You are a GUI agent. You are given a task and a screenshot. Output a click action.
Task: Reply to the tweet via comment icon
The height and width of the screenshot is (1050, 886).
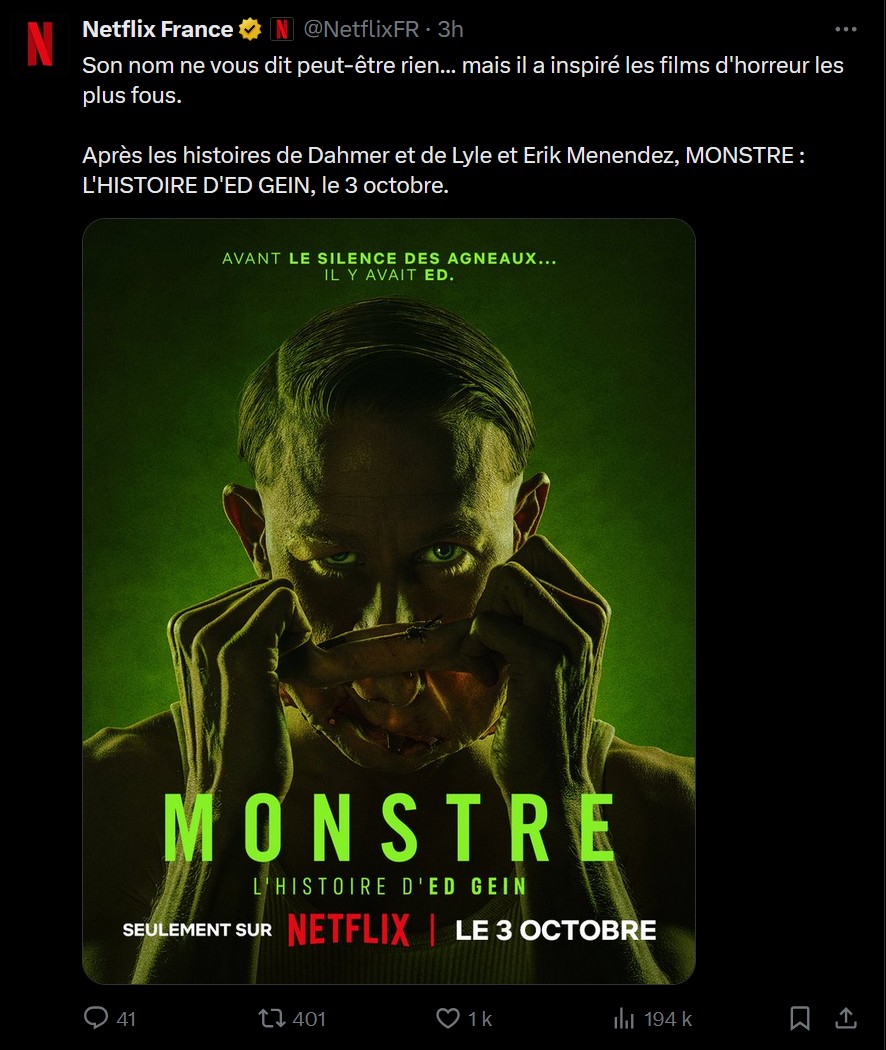tap(96, 1018)
